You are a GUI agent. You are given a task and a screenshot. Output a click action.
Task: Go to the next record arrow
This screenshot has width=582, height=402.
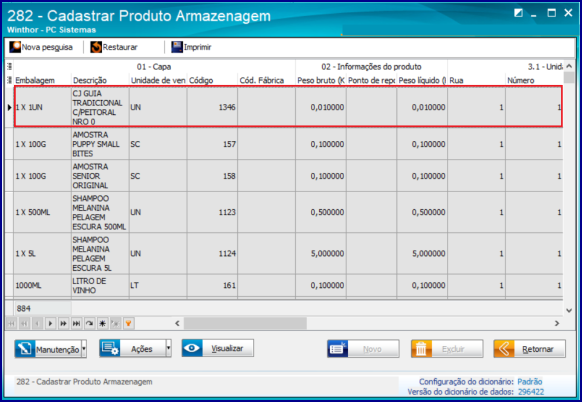click(50, 324)
